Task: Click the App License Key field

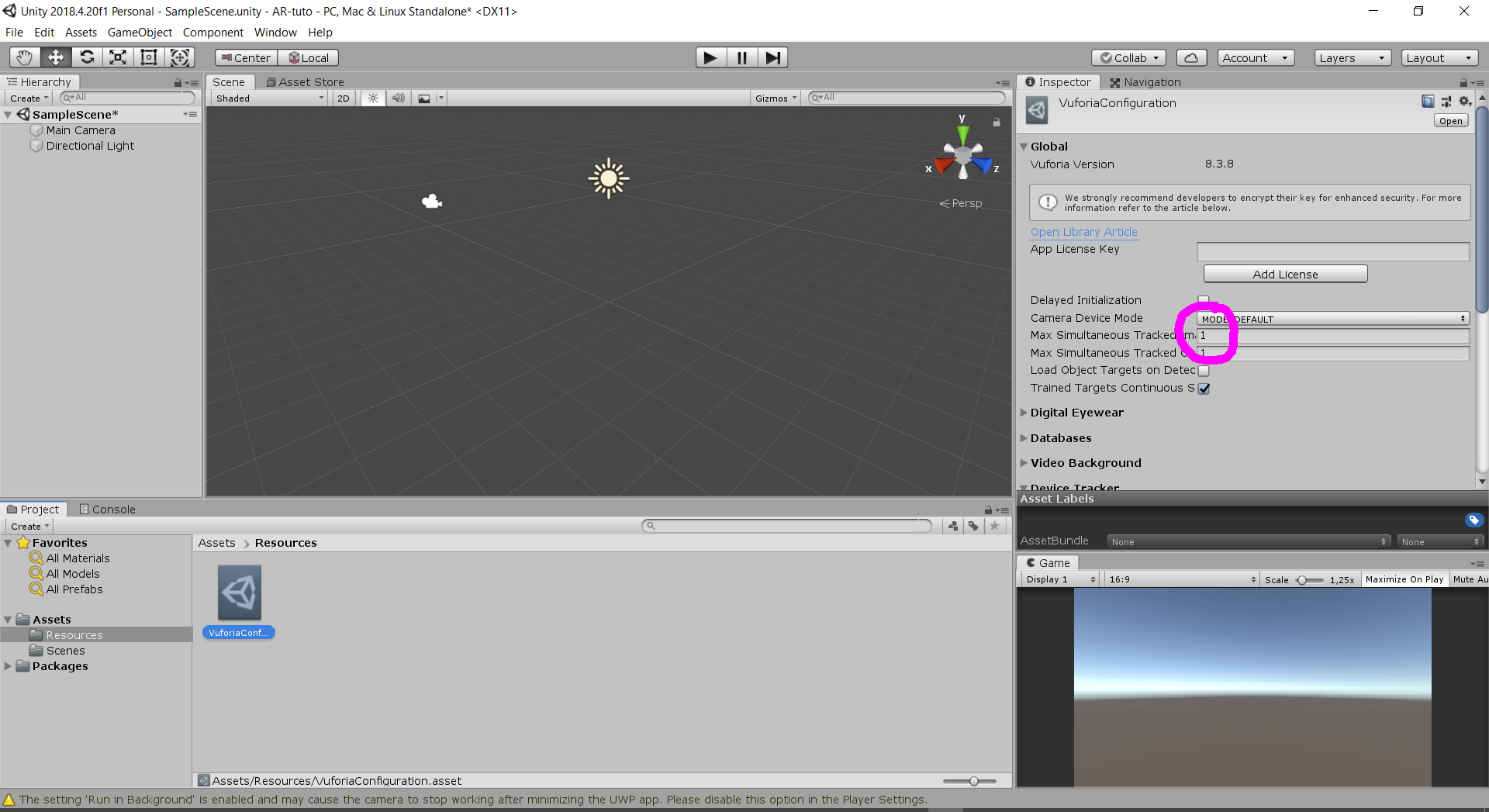Action: point(1332,251)
